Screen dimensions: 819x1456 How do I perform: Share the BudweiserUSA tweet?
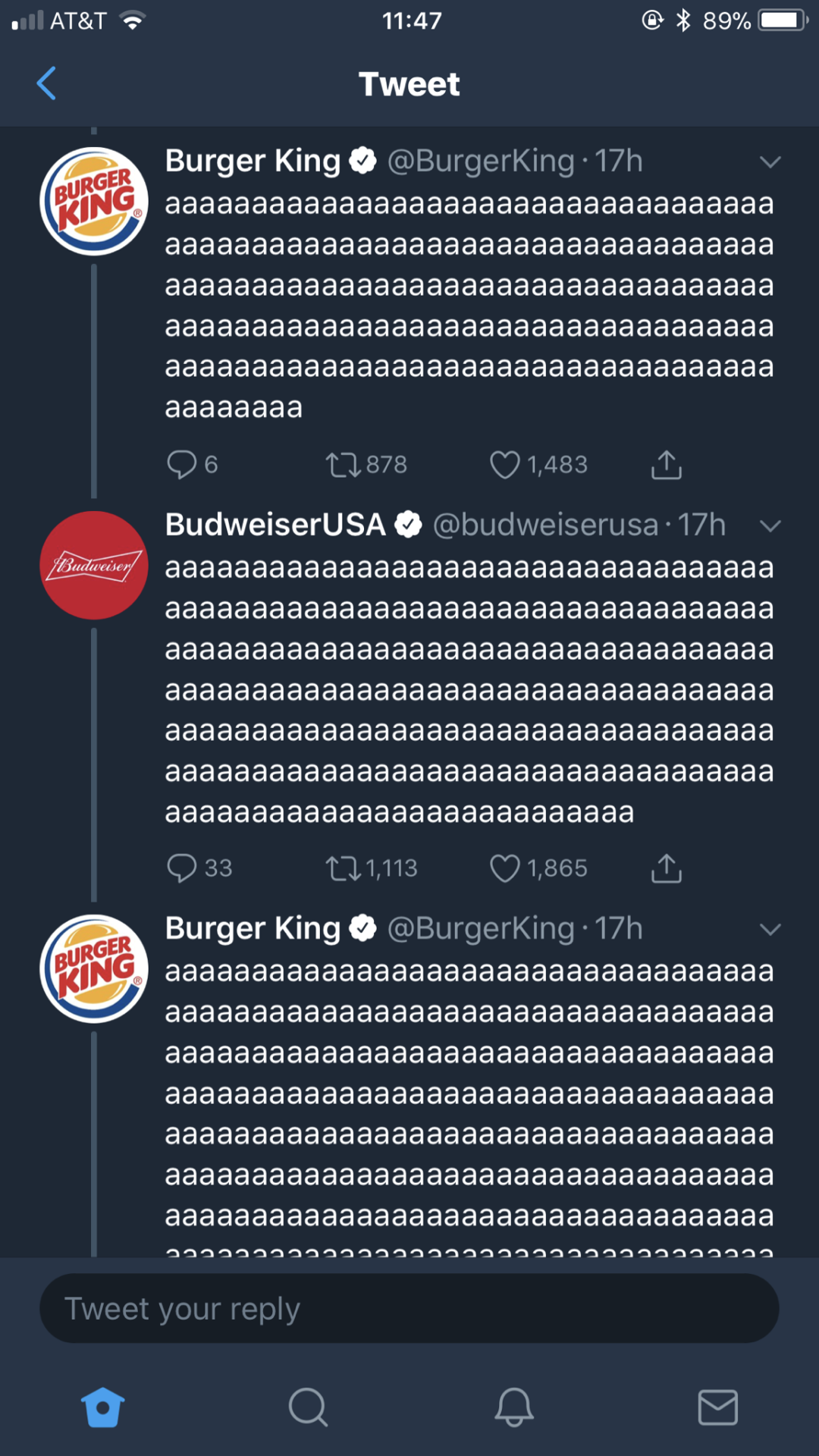pyautogui.click(x=666, y=868)
